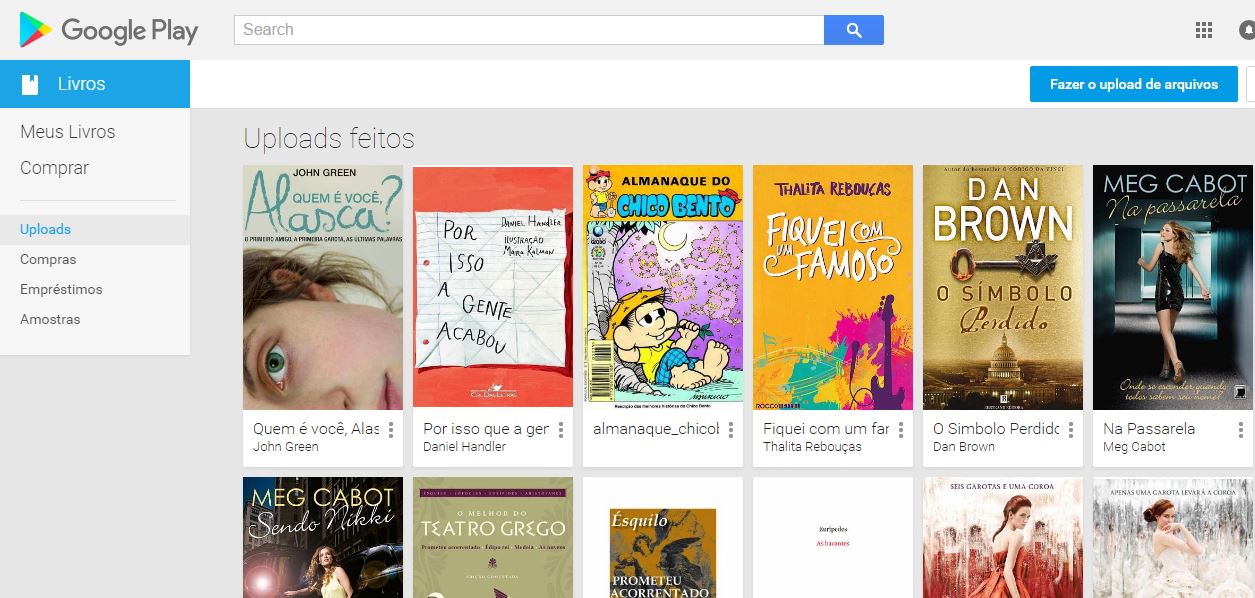Image resolution: width=1255 pixels, height=598 pixels.
Task: Click the blue search magnifier button
Action: [x=854, y=30]
